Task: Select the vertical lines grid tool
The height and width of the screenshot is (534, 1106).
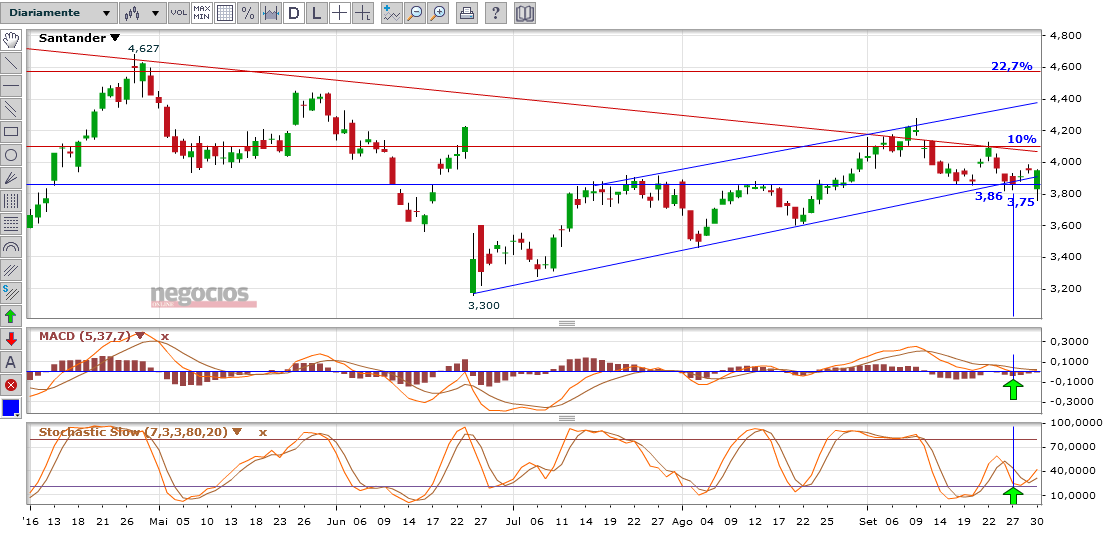Action: [11, 200]
